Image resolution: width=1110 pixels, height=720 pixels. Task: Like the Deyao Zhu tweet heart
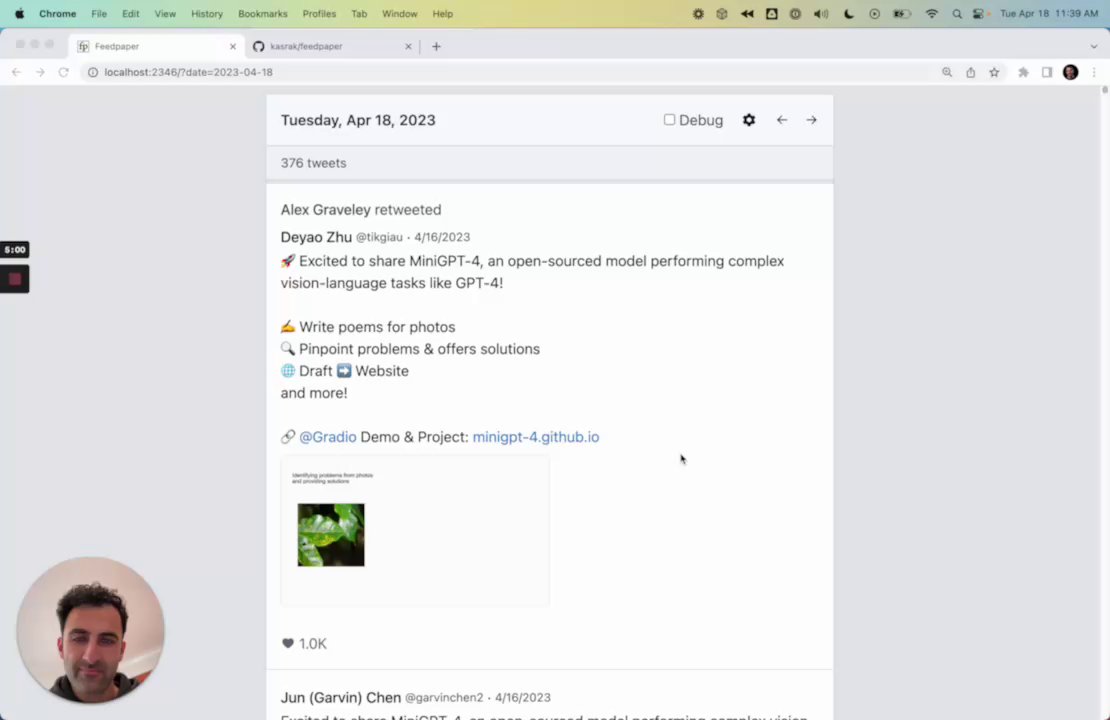pos(287,643)
